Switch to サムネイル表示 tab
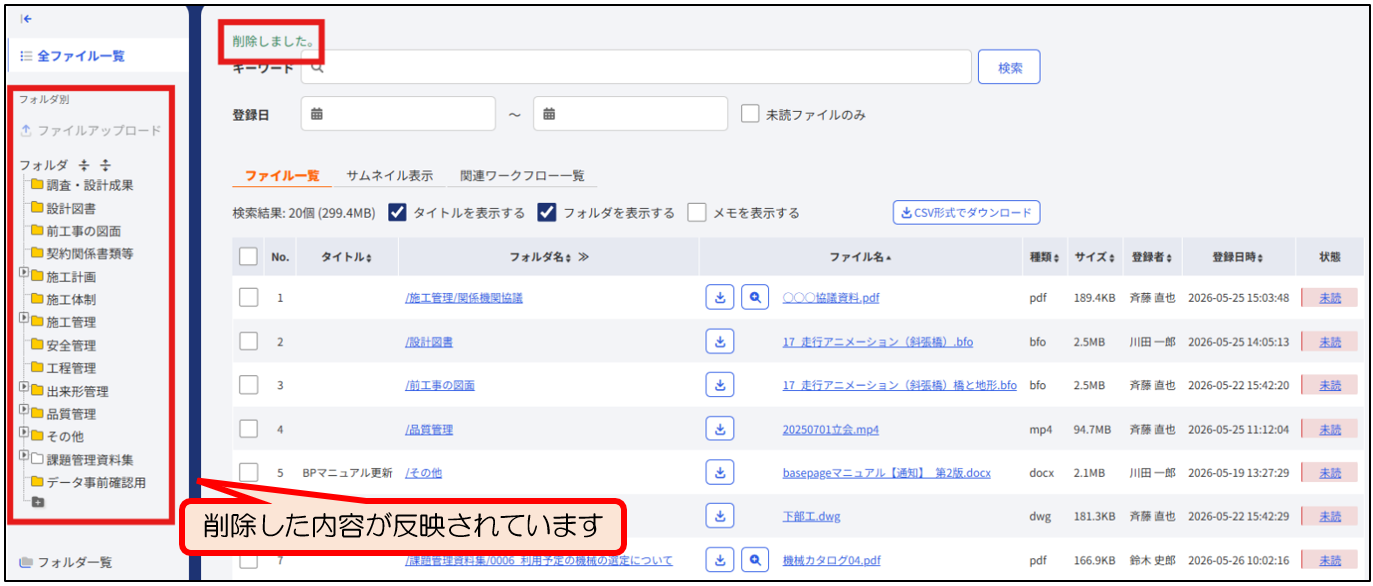The width and height of the screenshot is (1373, 586). pyautogui.click(x=390, y=175)
